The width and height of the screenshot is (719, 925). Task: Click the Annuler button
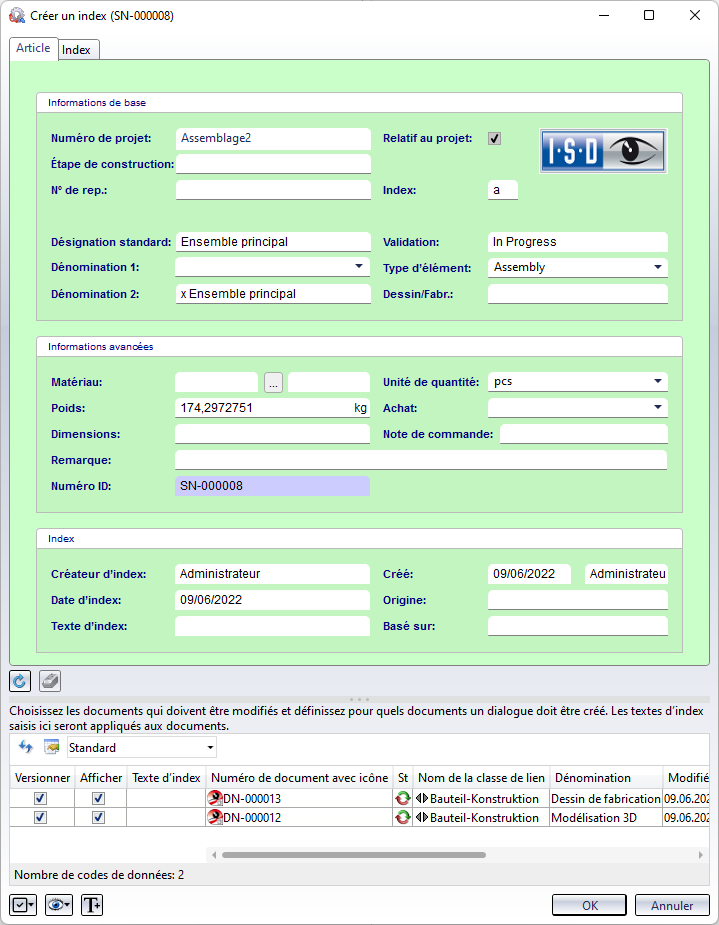pyautogui.click(x=672, y=905)
